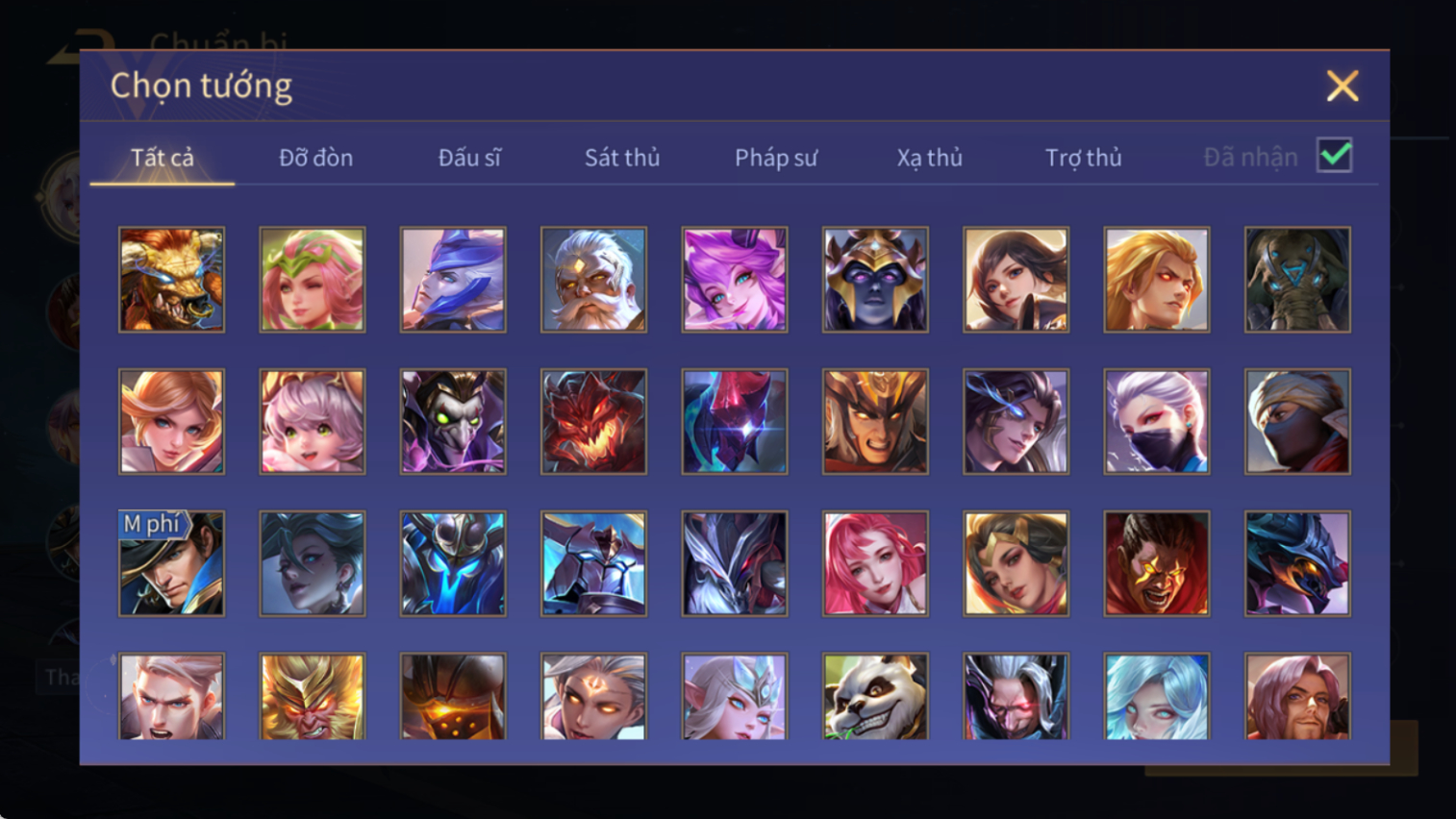Select the panda hero portrait
This screenshot has height=819, width=1456.
[875, 696]
